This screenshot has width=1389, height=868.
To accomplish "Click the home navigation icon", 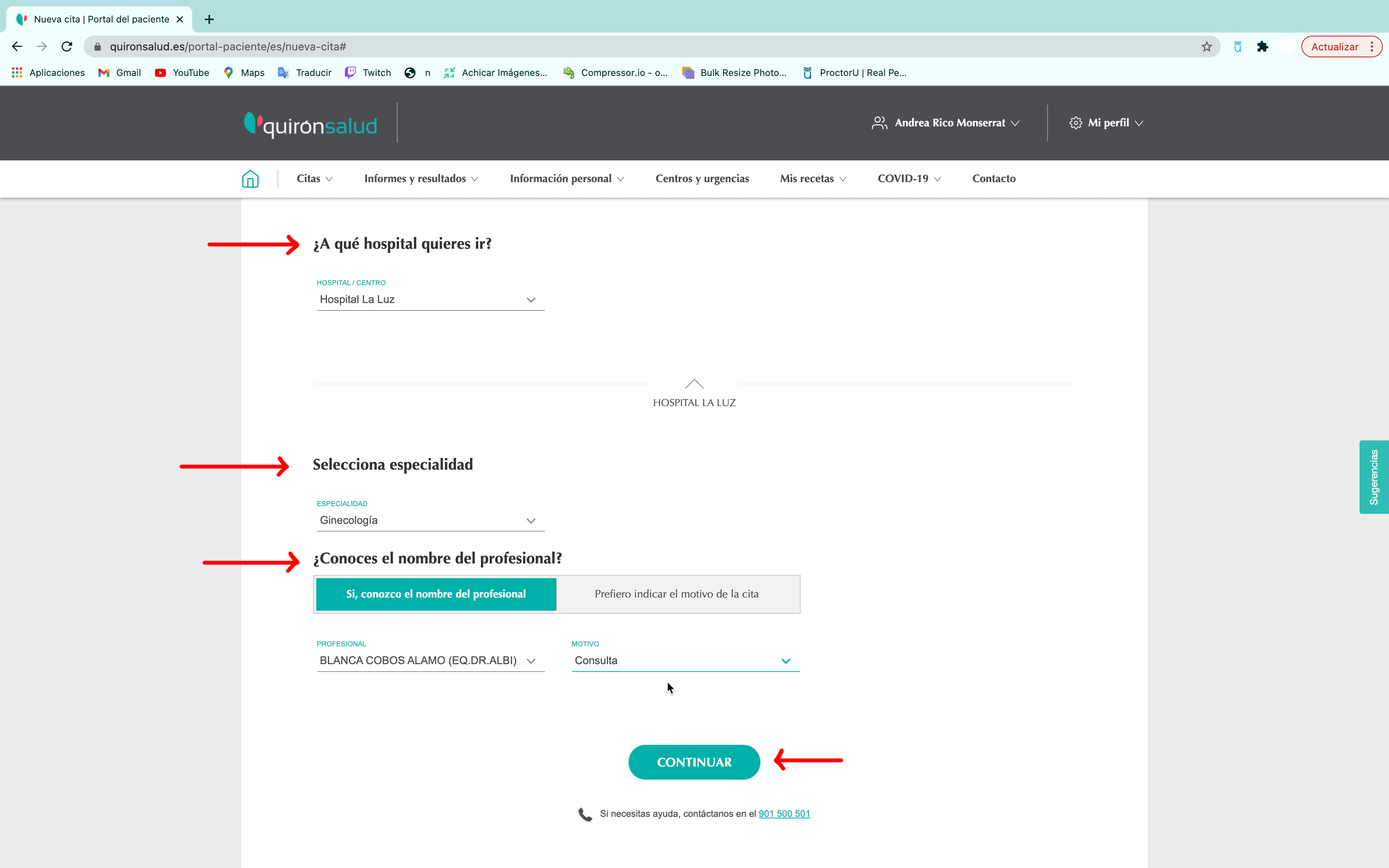I will point(251,178).
